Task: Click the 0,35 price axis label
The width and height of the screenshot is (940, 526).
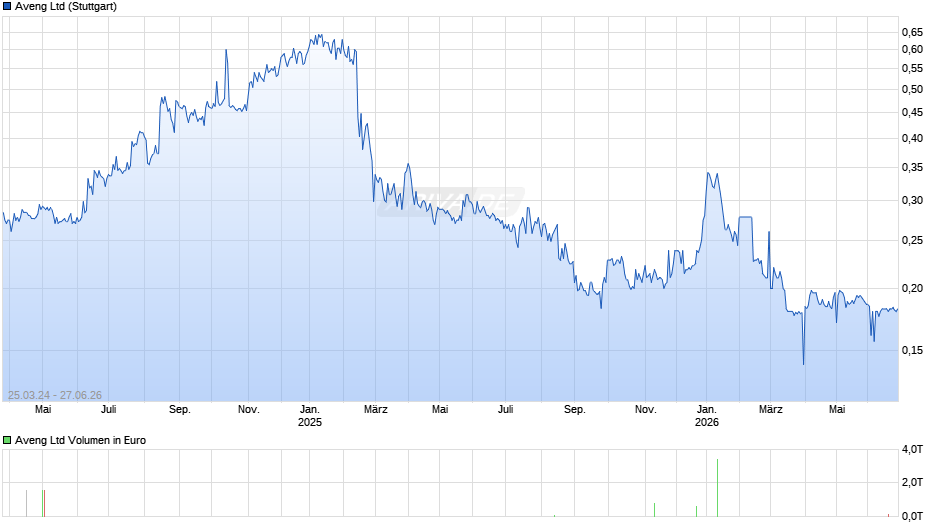Action: pos(912,167)
